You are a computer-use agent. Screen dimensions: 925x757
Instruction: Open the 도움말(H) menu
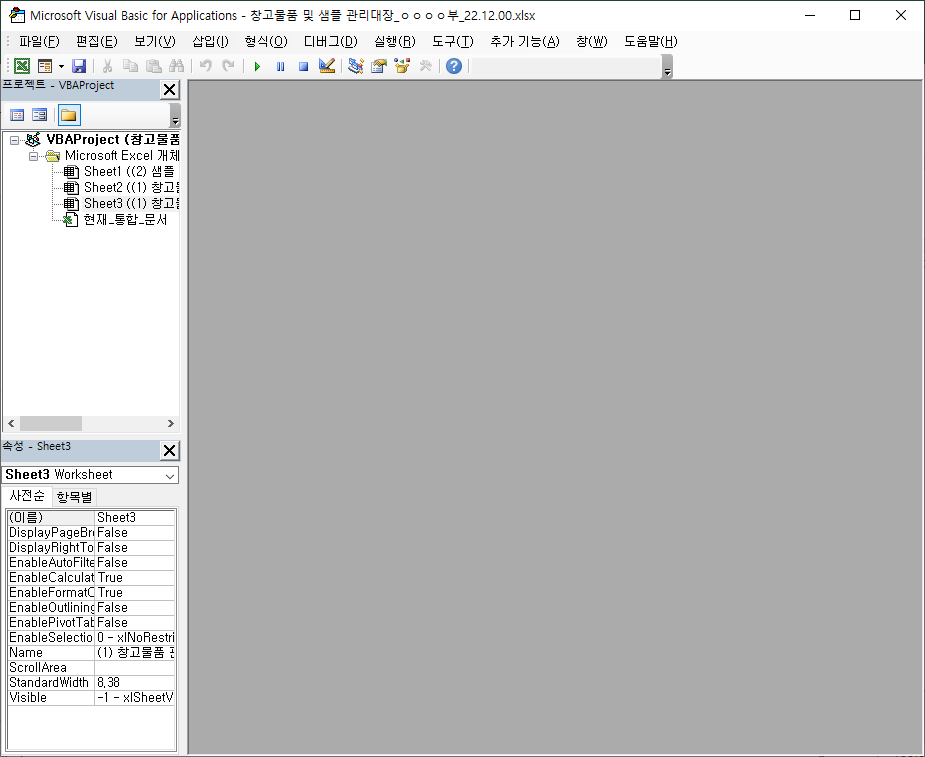[651, 42]
